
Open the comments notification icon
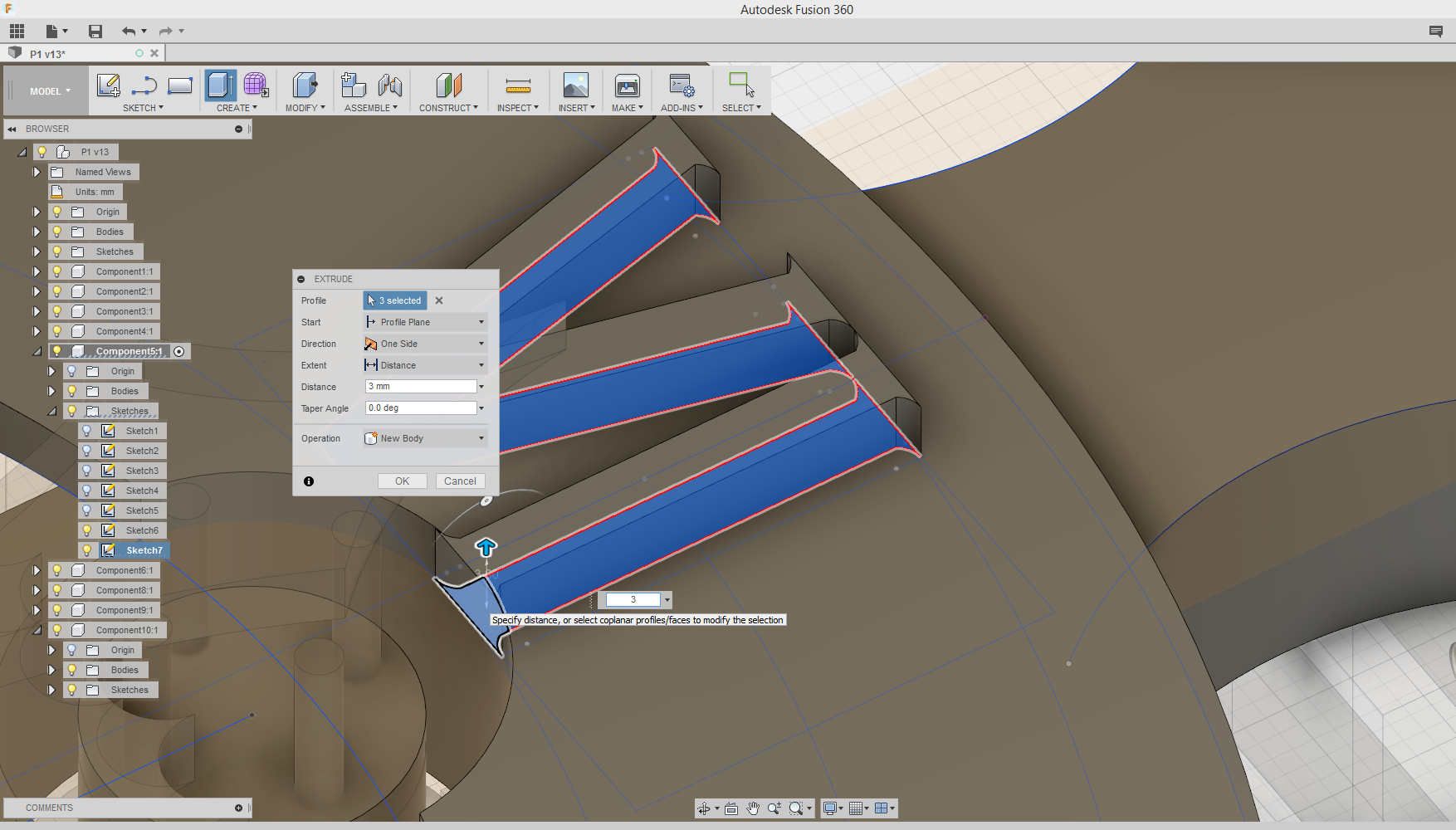pos(1435,32)
